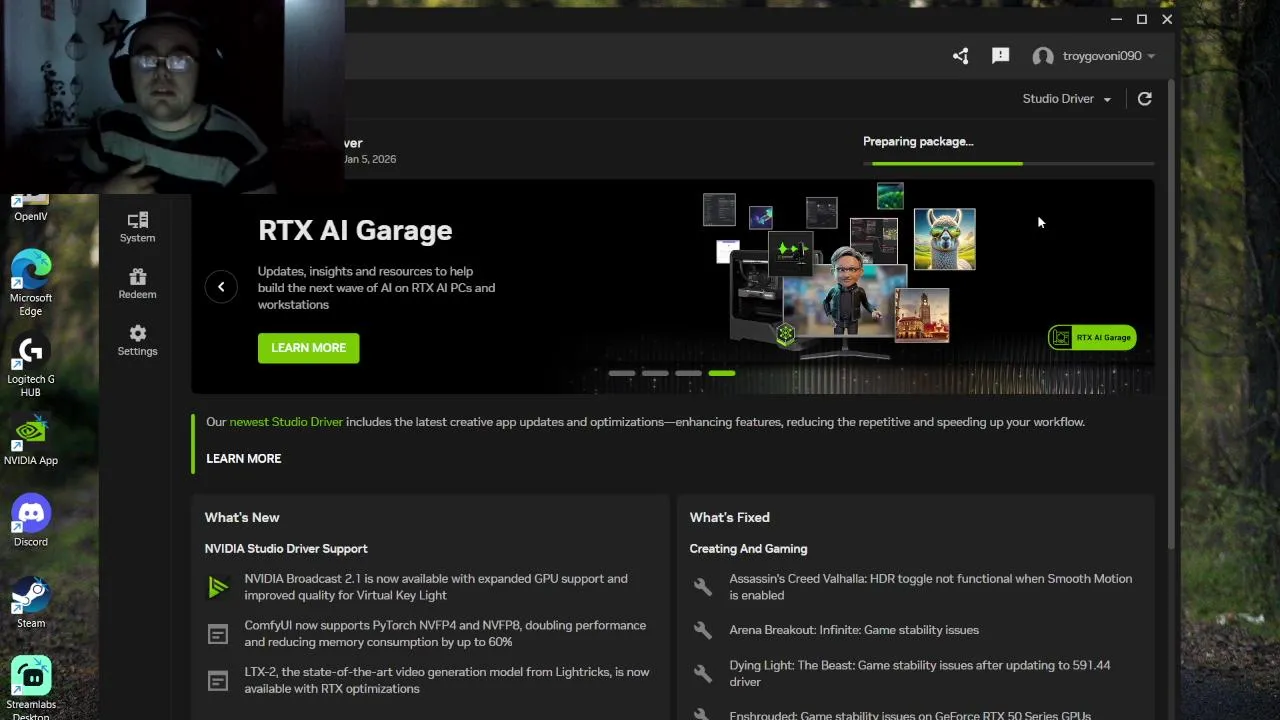The height and width of the screenshot is (720, 1280).
Task: Select the third banner slide indicator
Action: pos(688,373)
